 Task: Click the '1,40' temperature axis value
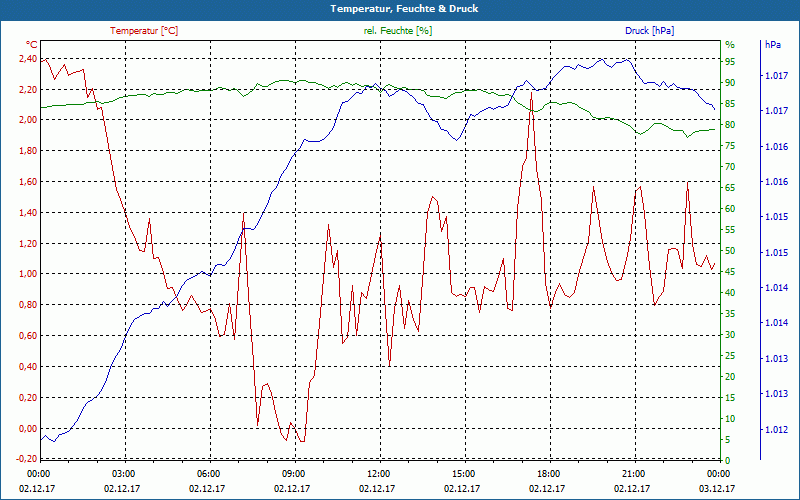click(x=28, y=212)
